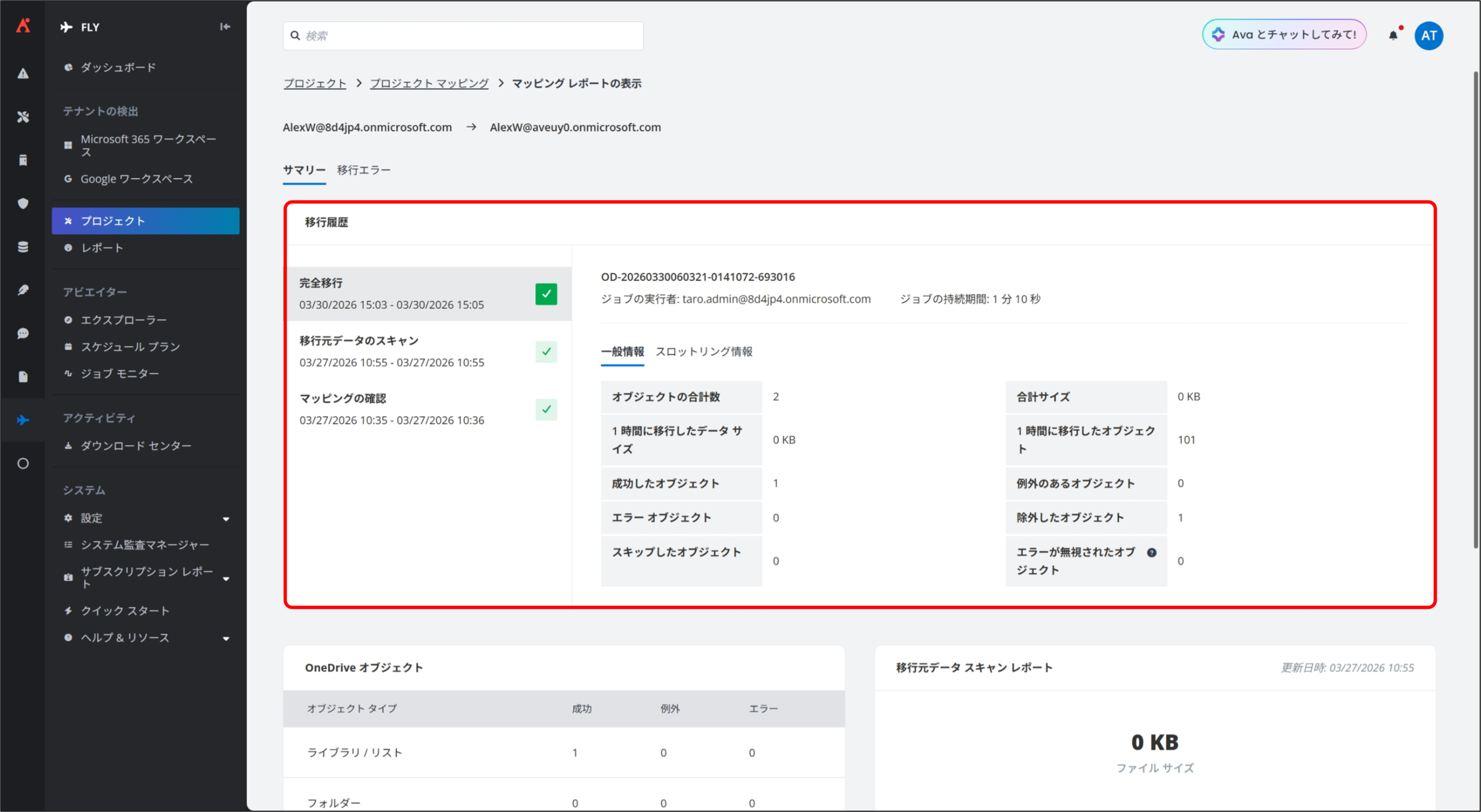
Task: Open Ava とチャットしてみて! chat button
Action: (x=1284, y=35)
